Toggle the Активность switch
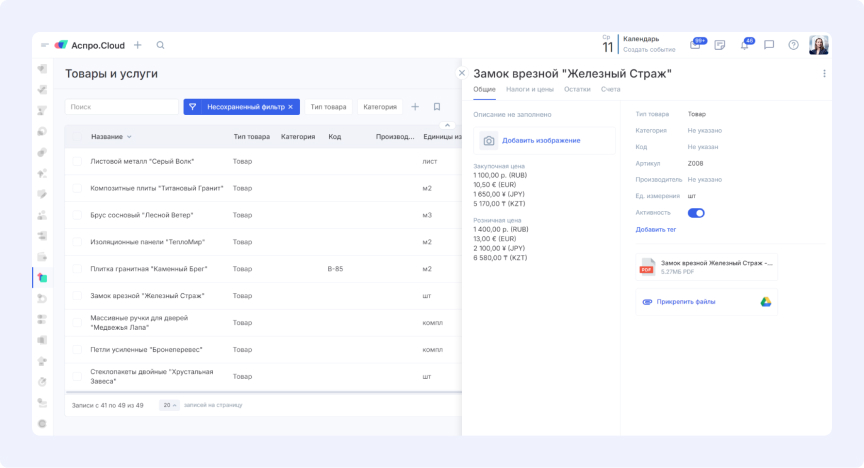864x468 pixels. (696, 213)
